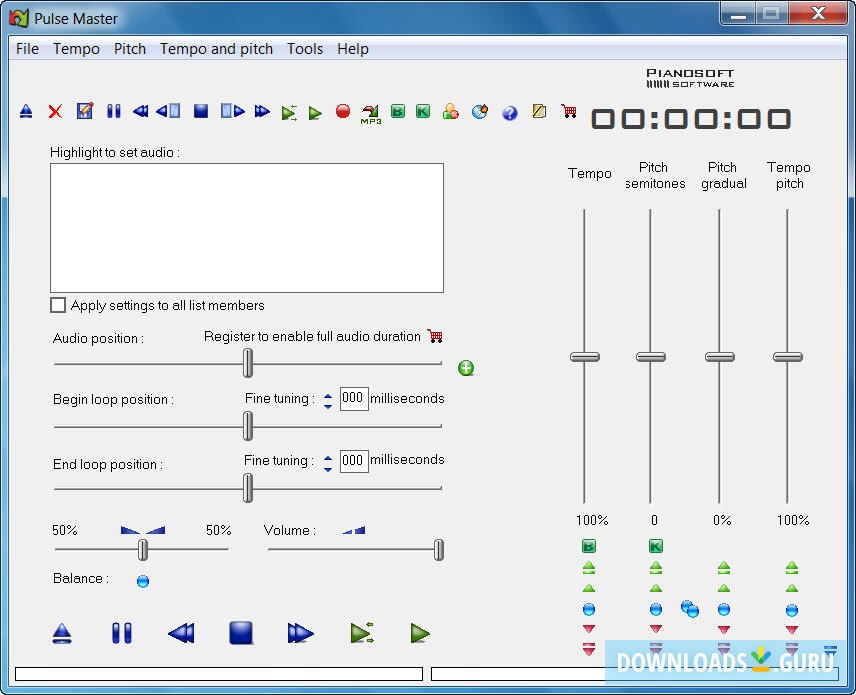Click the Begin loop milliseconds input field
The height and width of the screenshot is (695, 856).
tap(354, 399)
